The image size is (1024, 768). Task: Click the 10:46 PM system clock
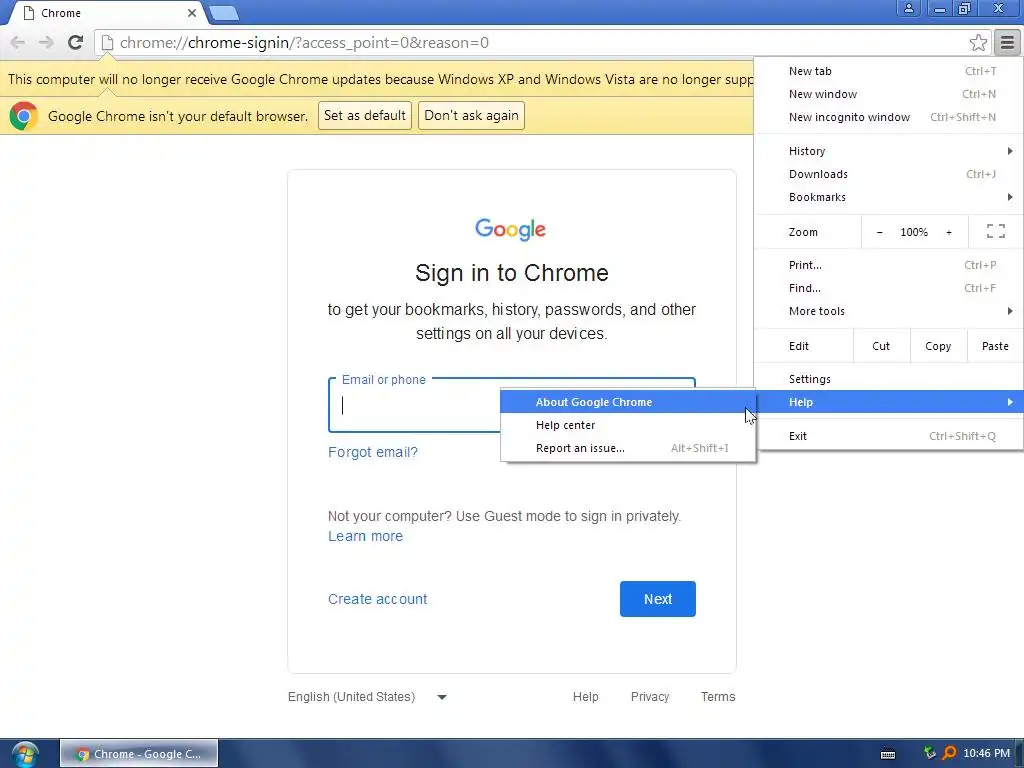(x=986, y=754)
